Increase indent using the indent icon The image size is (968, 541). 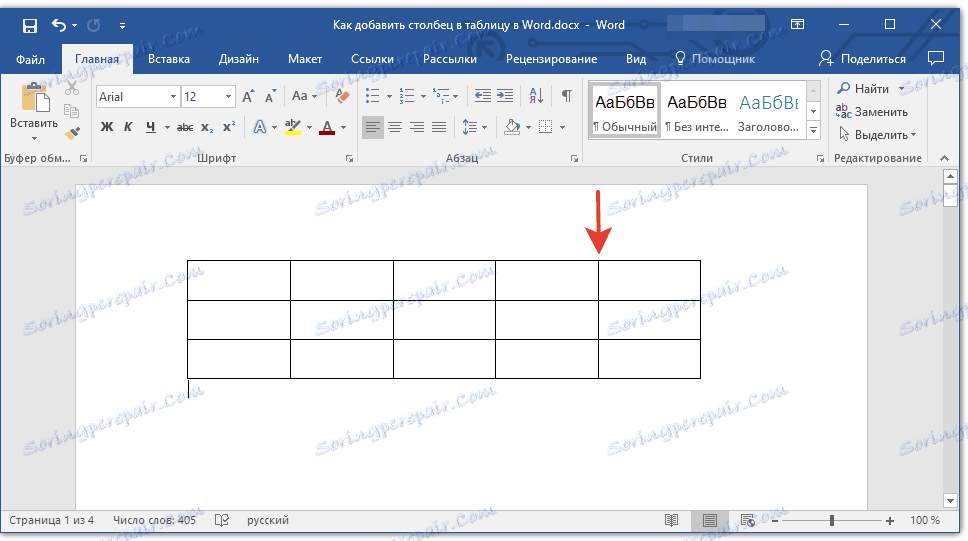pos(505,96)
